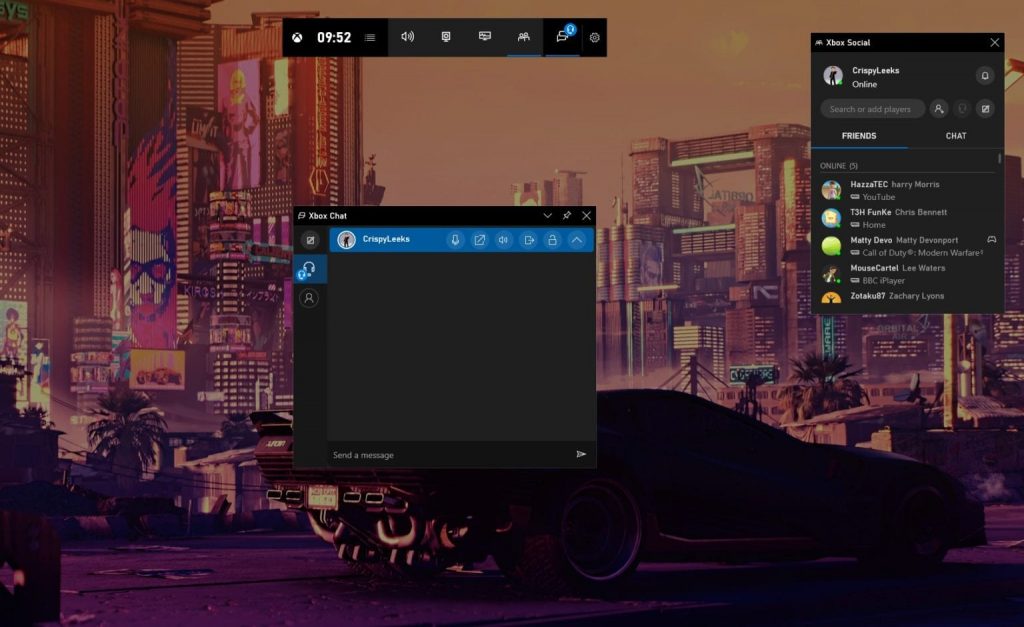Open the Capture widget on Game Bar

[x=446, y=37]
